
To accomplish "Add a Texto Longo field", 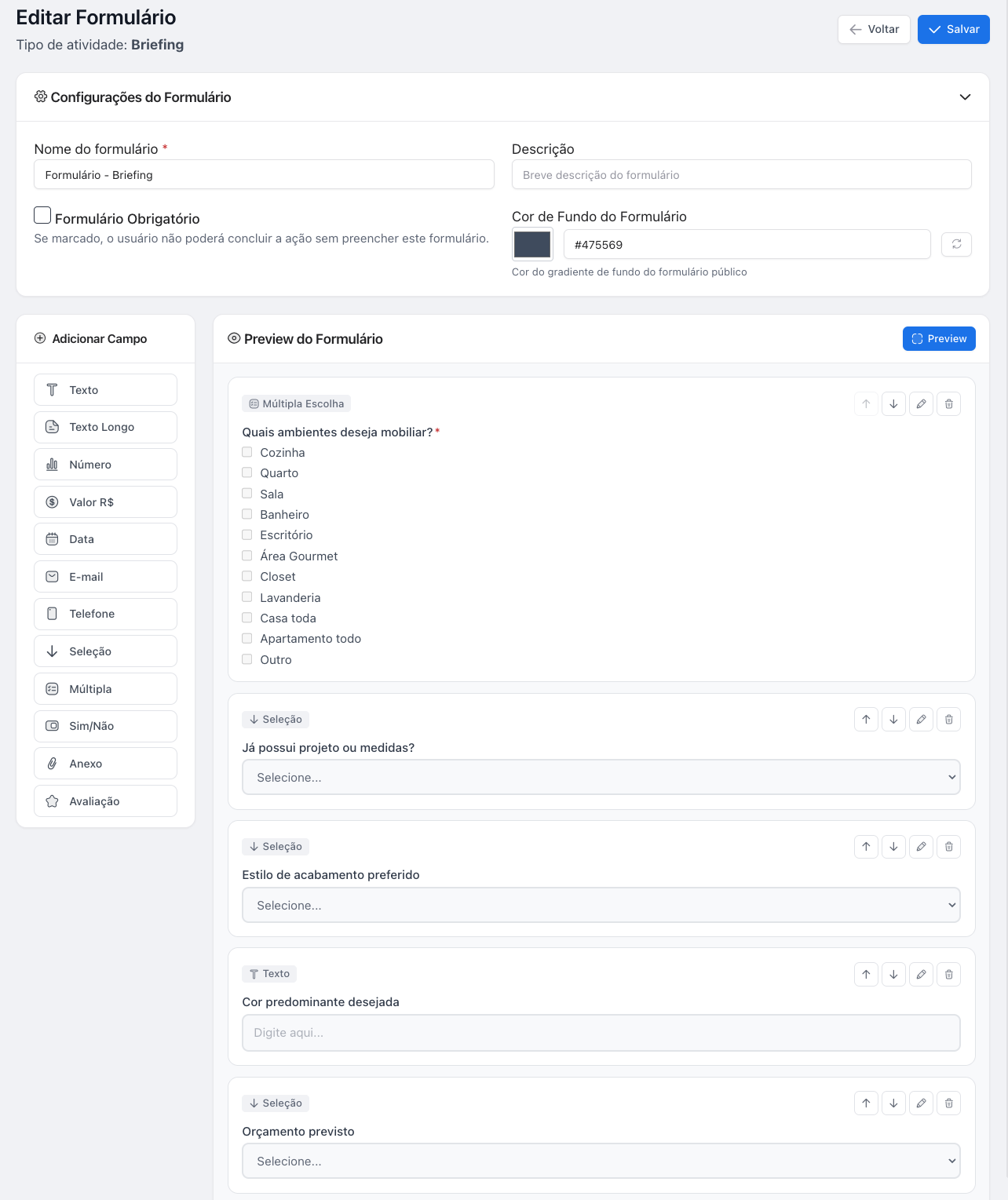I will tap(105, 427).
